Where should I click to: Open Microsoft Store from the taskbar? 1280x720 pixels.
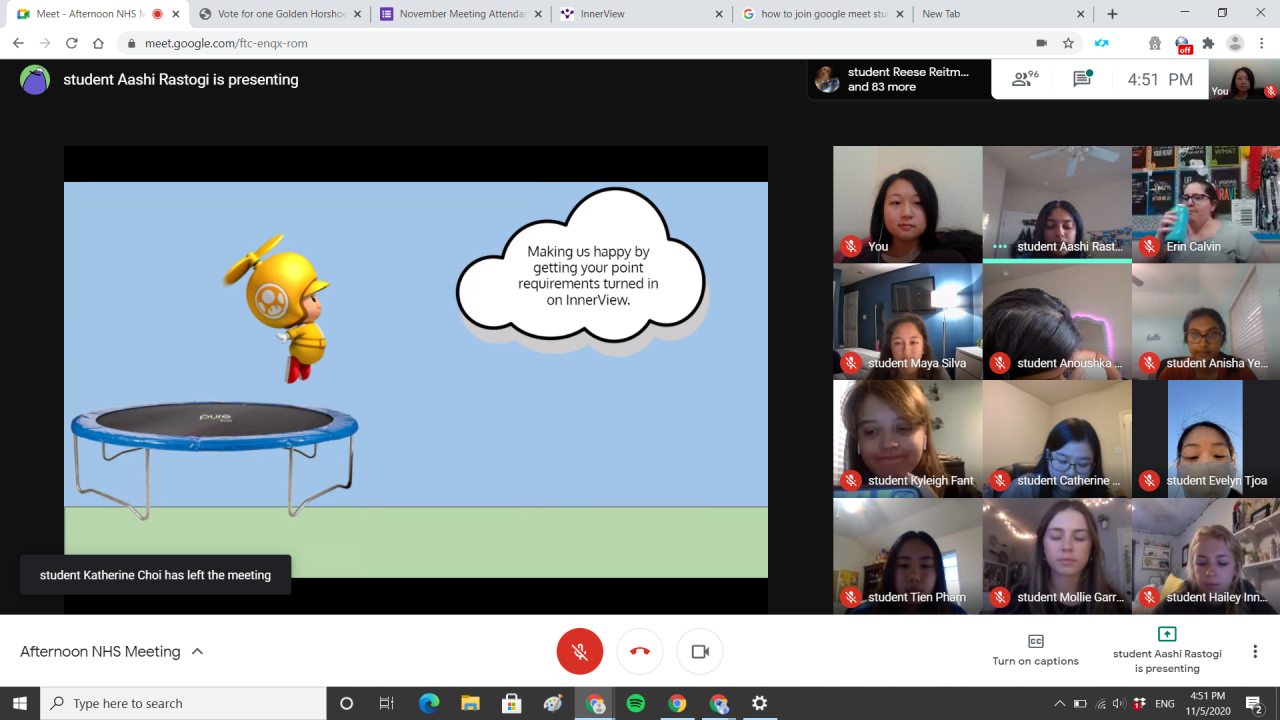[x=511, y=703]
